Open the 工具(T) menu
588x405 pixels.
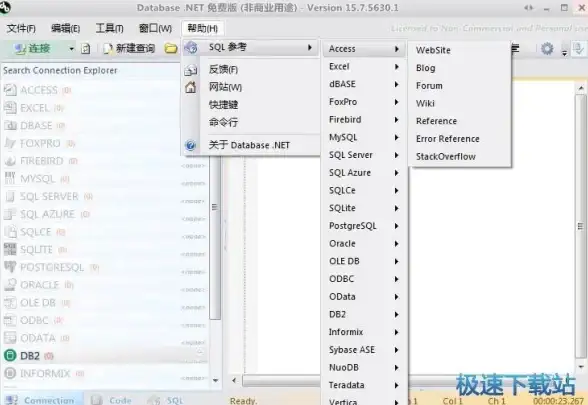coord(110,28)
